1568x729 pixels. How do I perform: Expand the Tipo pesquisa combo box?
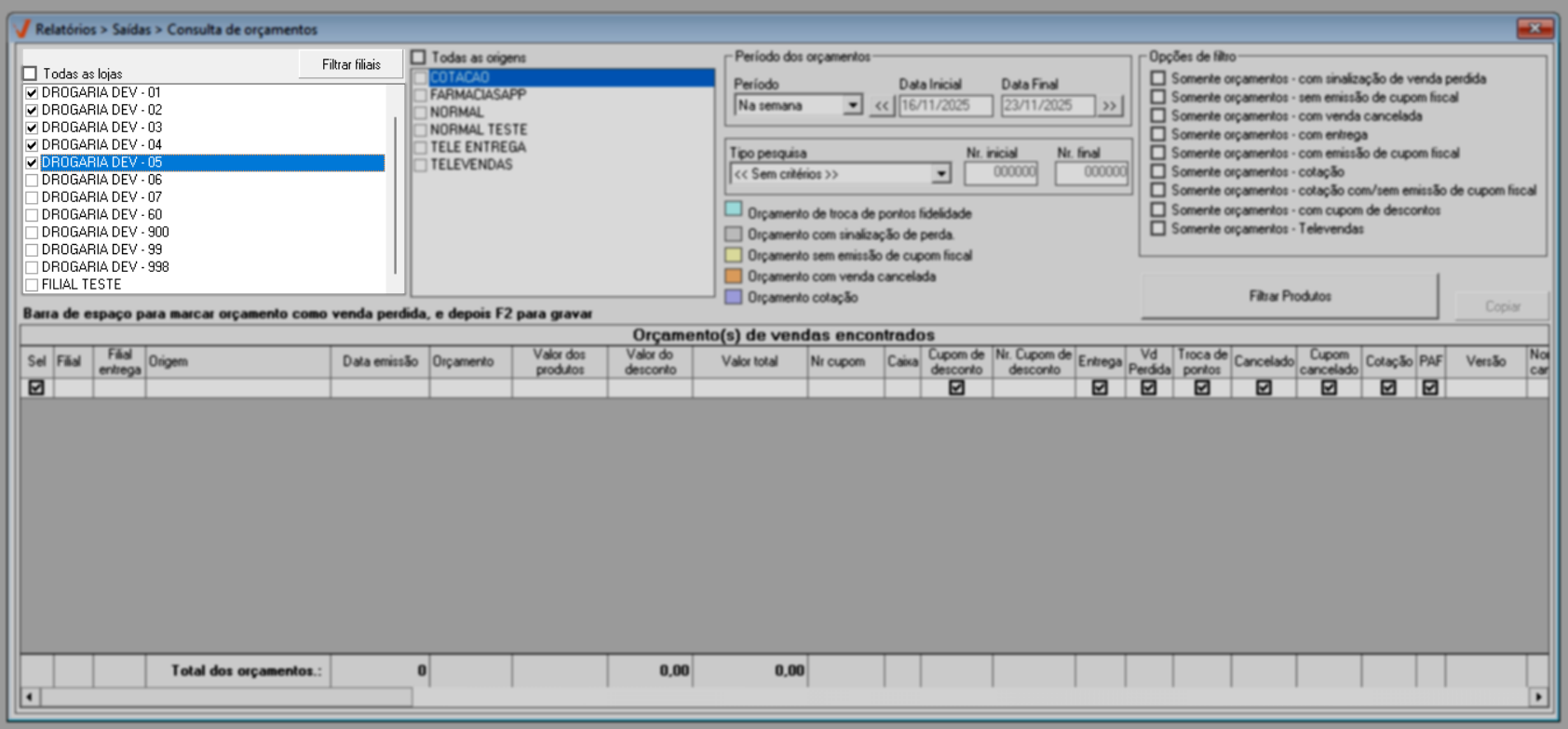tap(940, 174)
